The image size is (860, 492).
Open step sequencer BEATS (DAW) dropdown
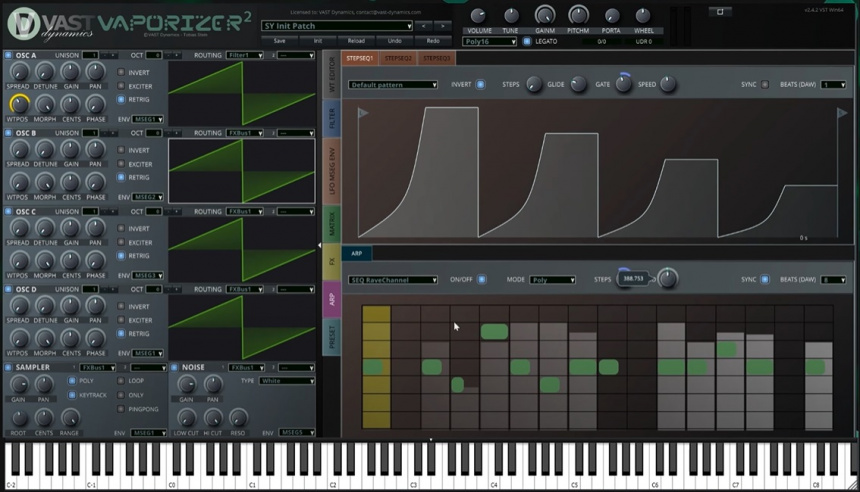pos(833,84)
